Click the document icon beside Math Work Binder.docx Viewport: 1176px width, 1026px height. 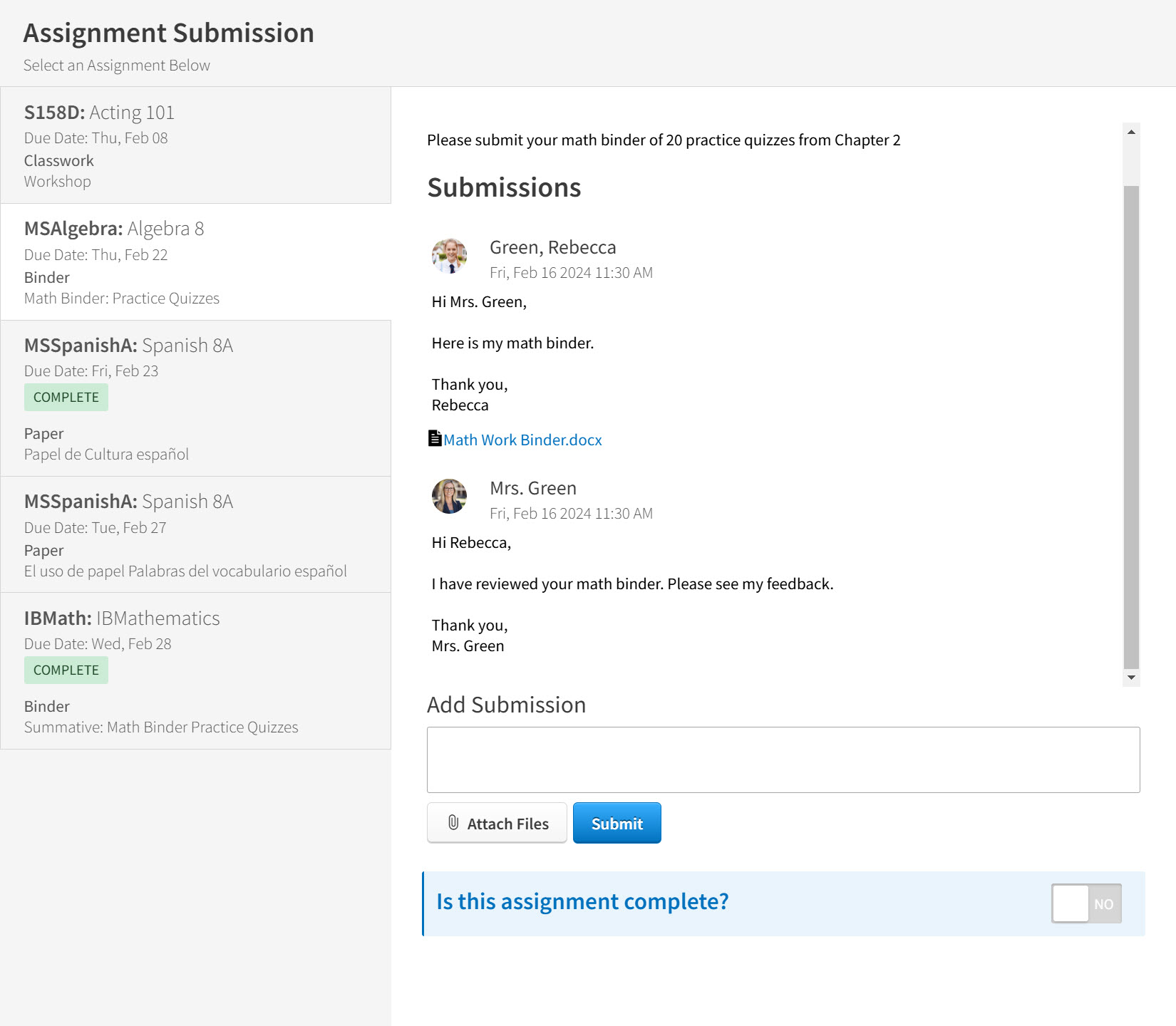435,438
